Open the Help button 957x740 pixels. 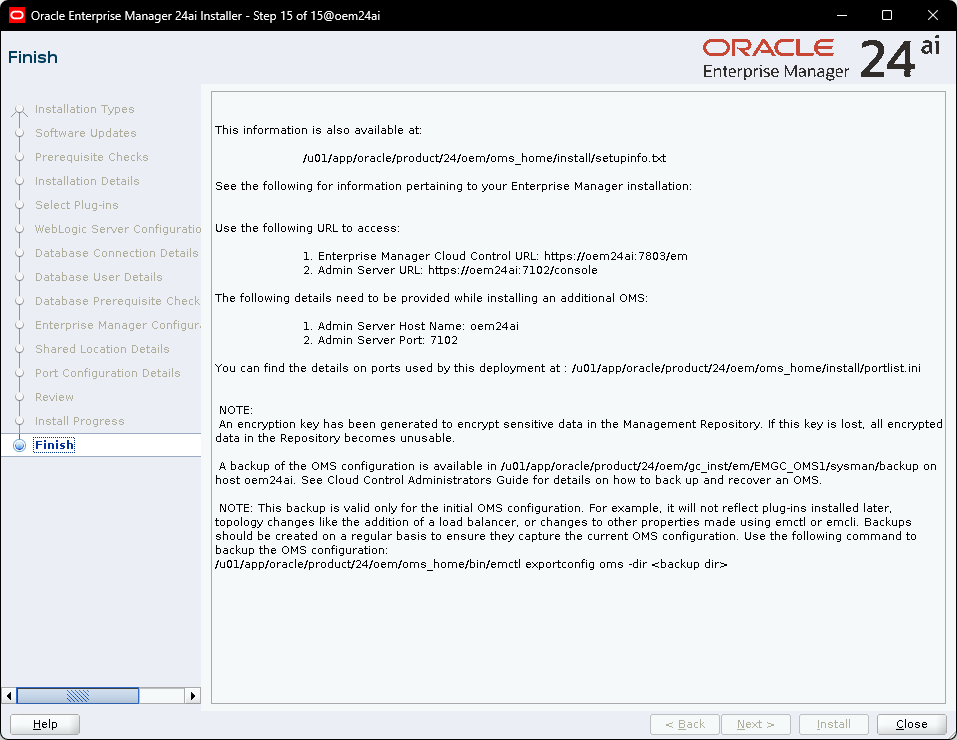point(45,724)
